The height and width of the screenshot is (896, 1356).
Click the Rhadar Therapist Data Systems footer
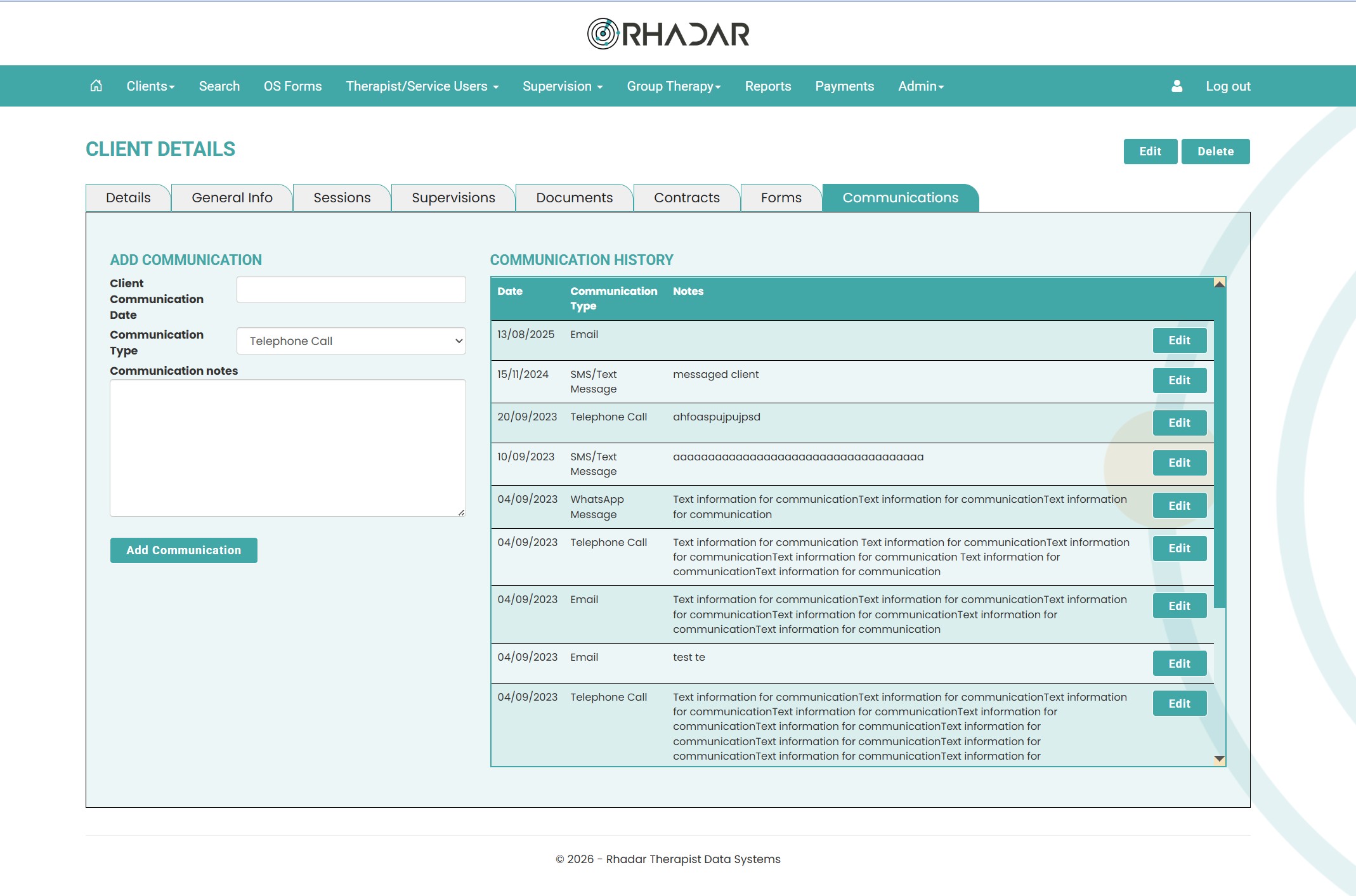click(x=668, y=859)
